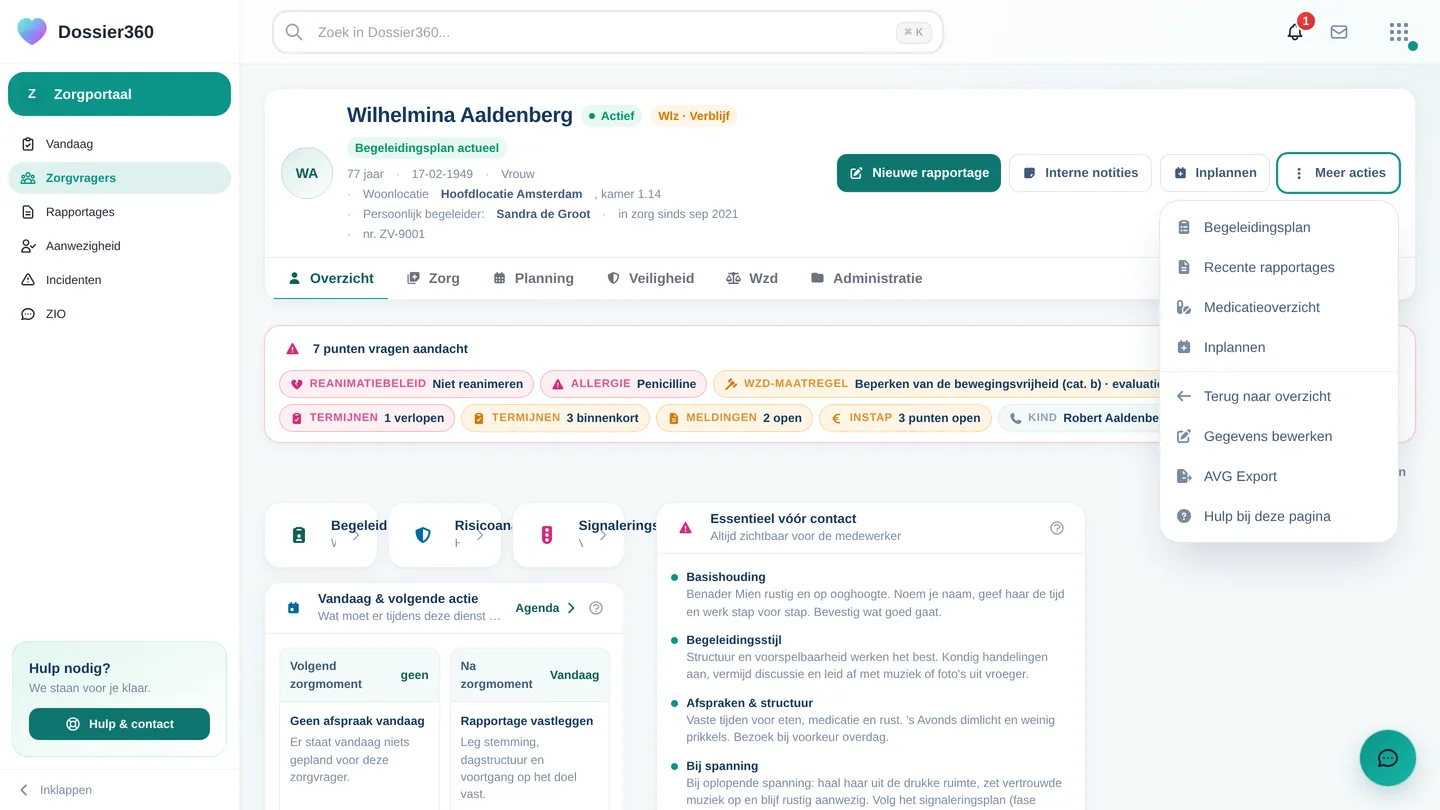The image size is (1440, 810).
Task: Go to Vandaag in the sidebar
Action: click(119, 144)
